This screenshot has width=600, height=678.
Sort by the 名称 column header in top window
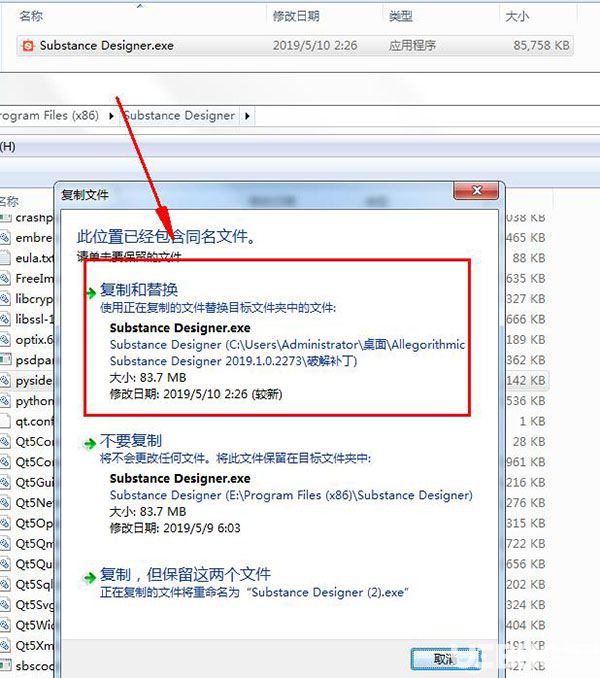[x=31, y=16]
